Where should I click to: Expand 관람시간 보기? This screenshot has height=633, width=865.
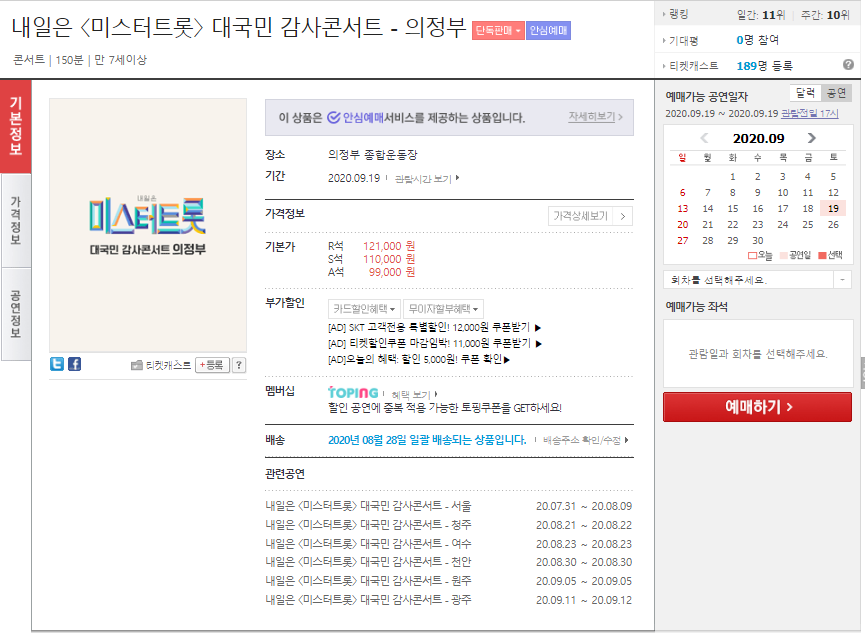(x=427, y=179)
